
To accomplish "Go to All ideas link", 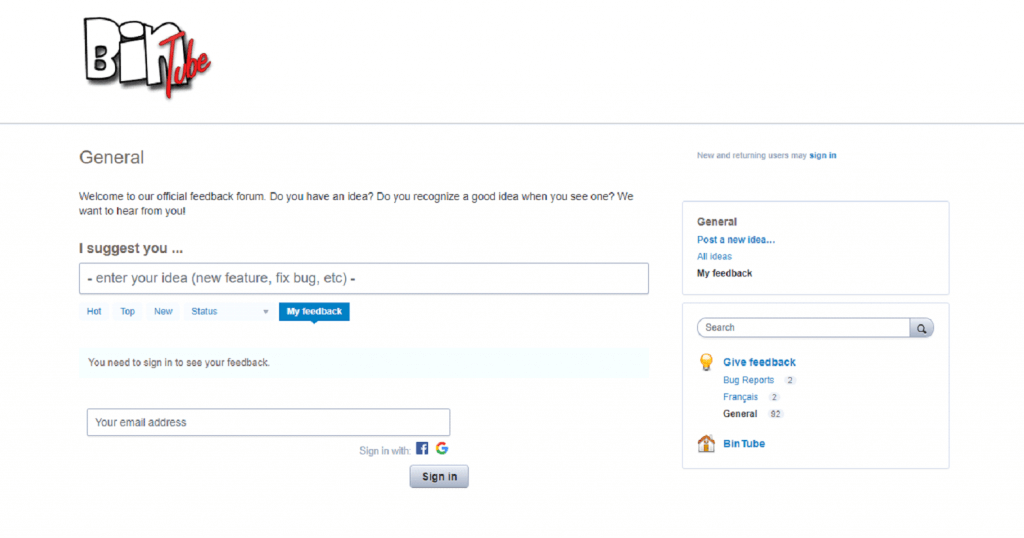I will coord(714,257).
